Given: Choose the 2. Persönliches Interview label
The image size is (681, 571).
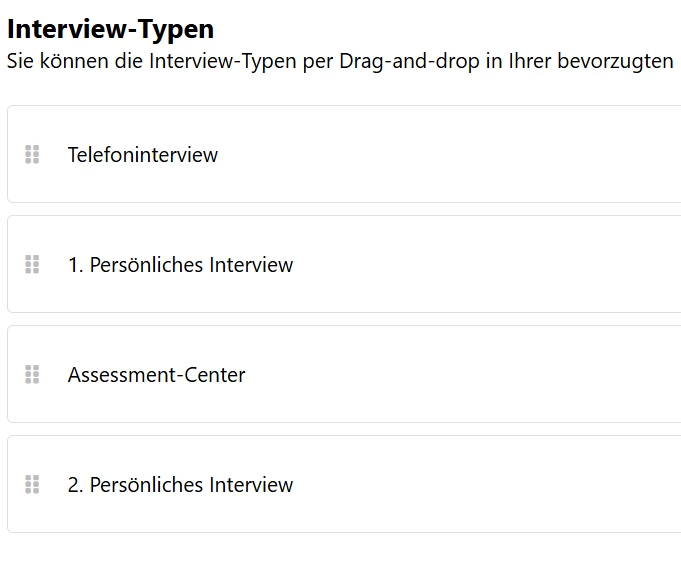Looking at the screenshot, I should click(180, 485).
